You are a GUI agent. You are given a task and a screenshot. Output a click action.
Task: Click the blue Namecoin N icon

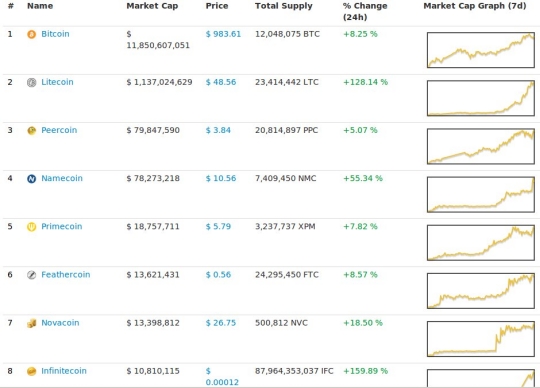click(x=31, y=179)
